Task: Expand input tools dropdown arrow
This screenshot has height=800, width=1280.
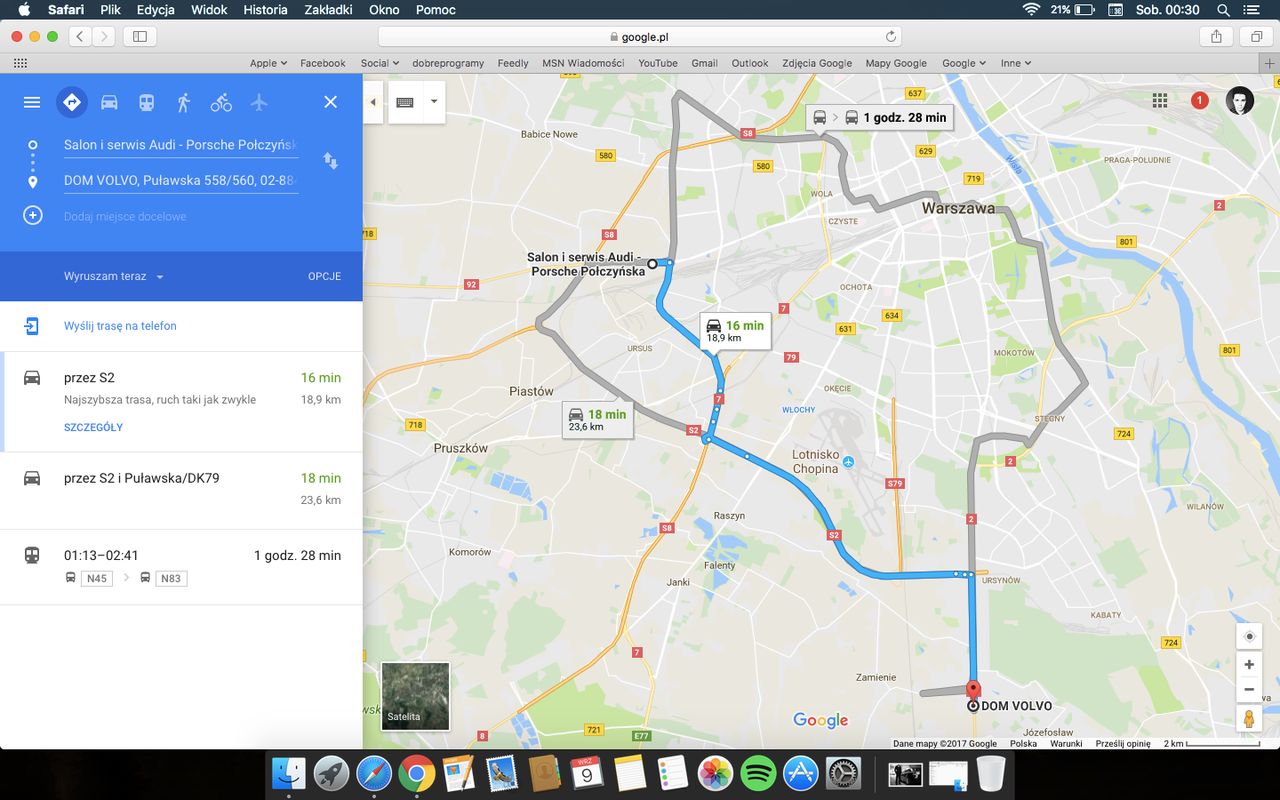Action: coord(434,102)
